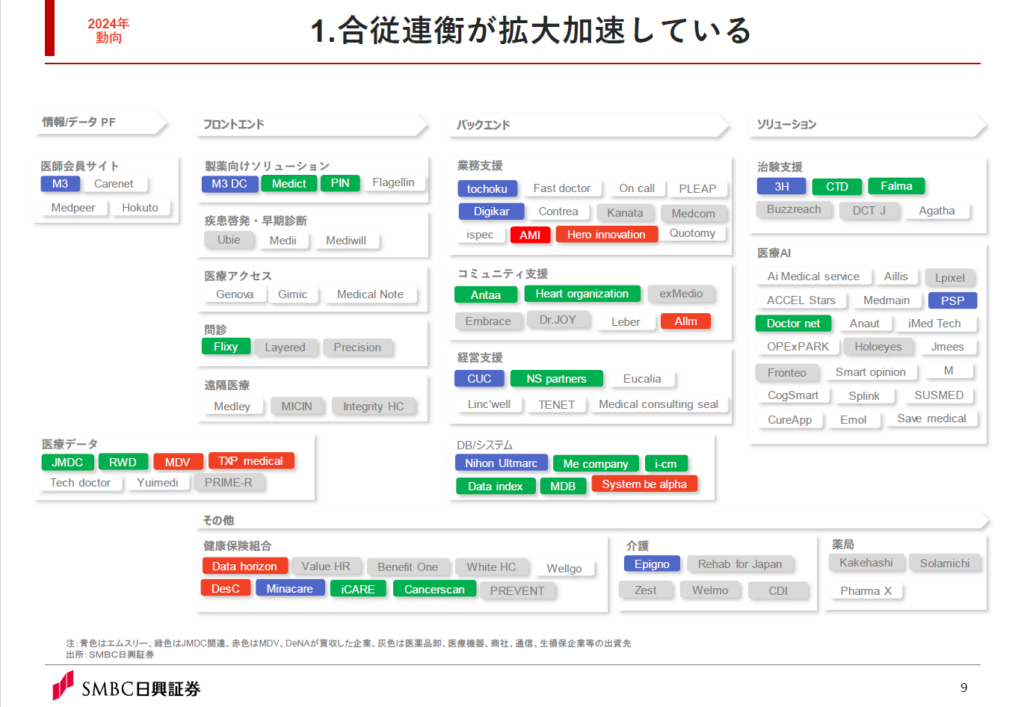
Task: Click the green Medict chip
Action: [x=289, y=184]
